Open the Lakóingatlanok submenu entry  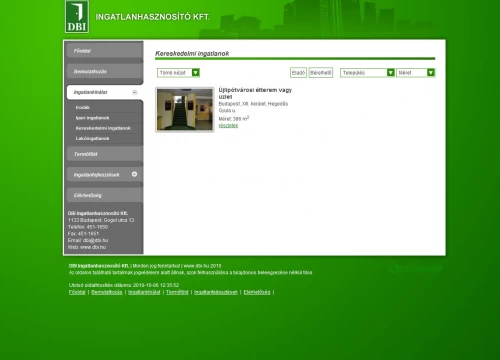(x=92, y=138)
